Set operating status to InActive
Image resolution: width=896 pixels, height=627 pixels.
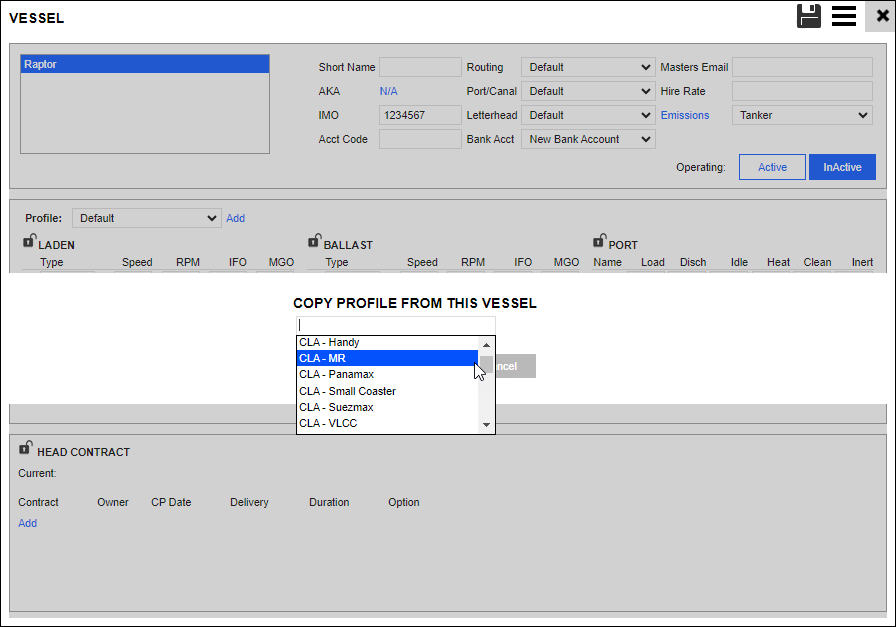[x=842, y=167]
